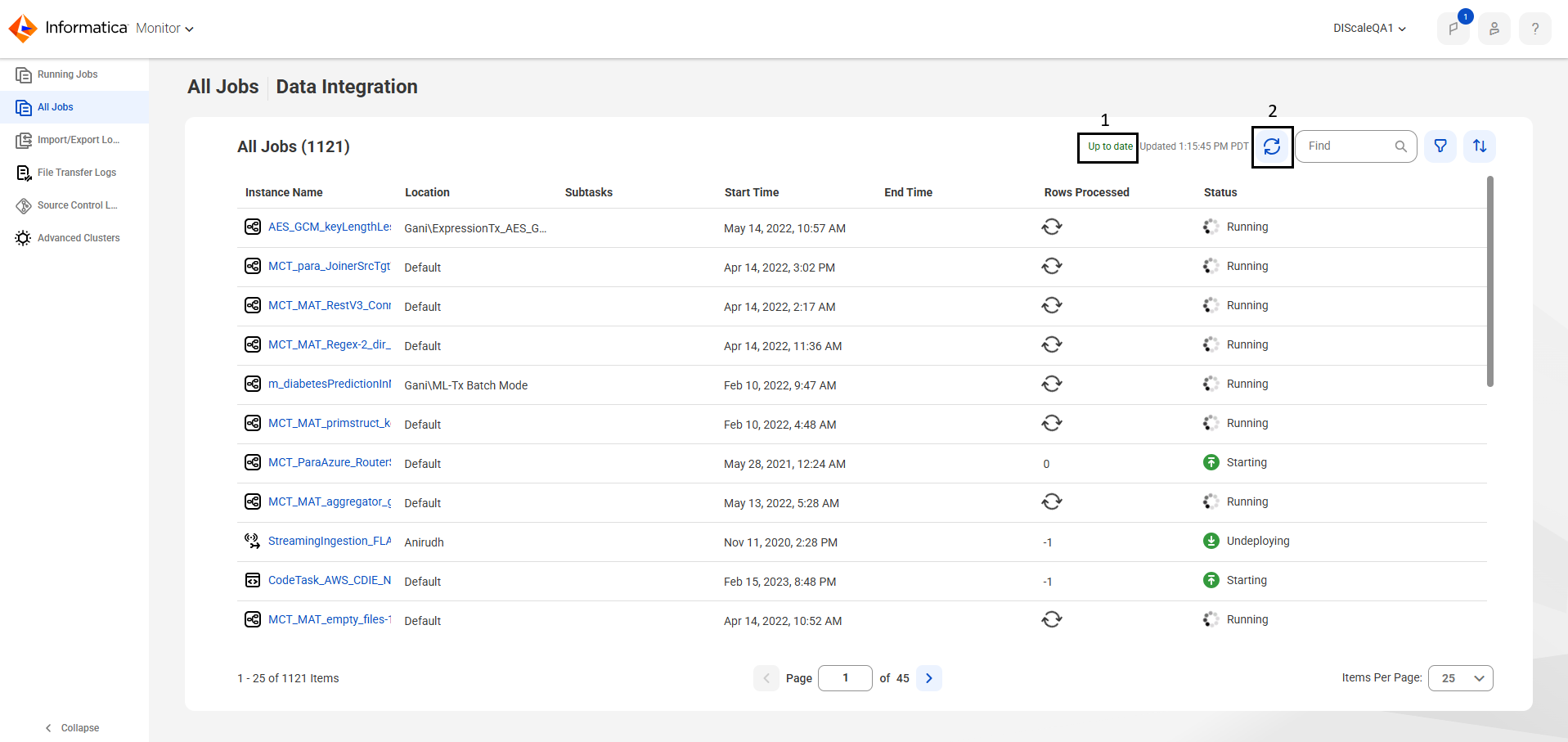1568x742 pixels.
Task: Click Undeploying status icon for StreamingIngestion_FLA
Action: [1211, 541]
